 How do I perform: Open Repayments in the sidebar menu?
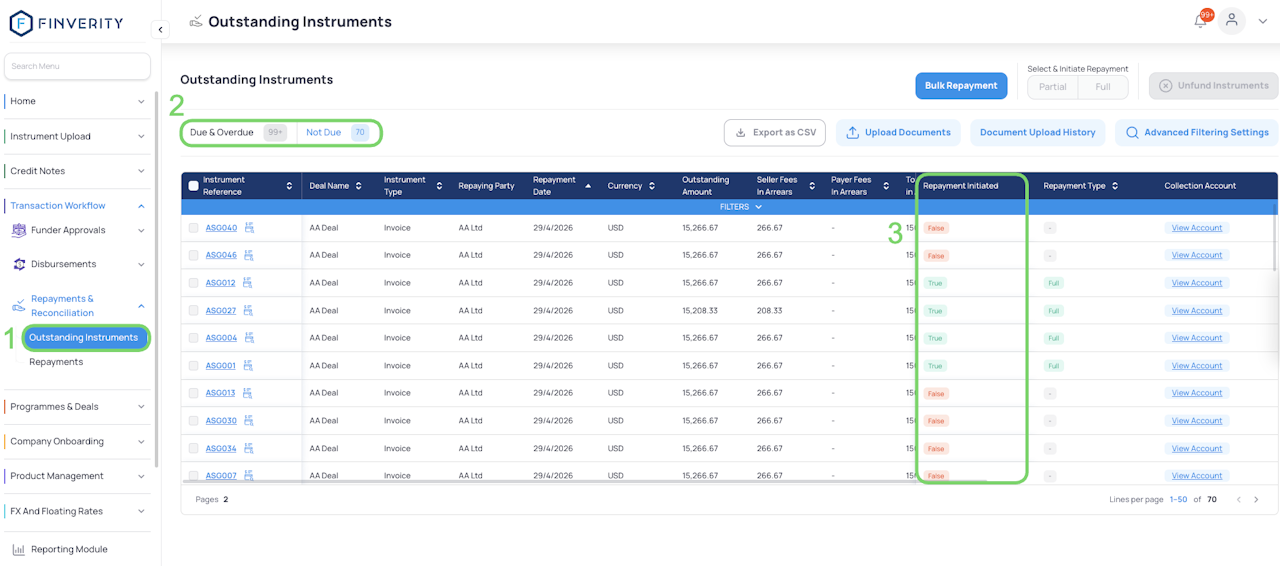pyautogui.click(x=56, y=362)
